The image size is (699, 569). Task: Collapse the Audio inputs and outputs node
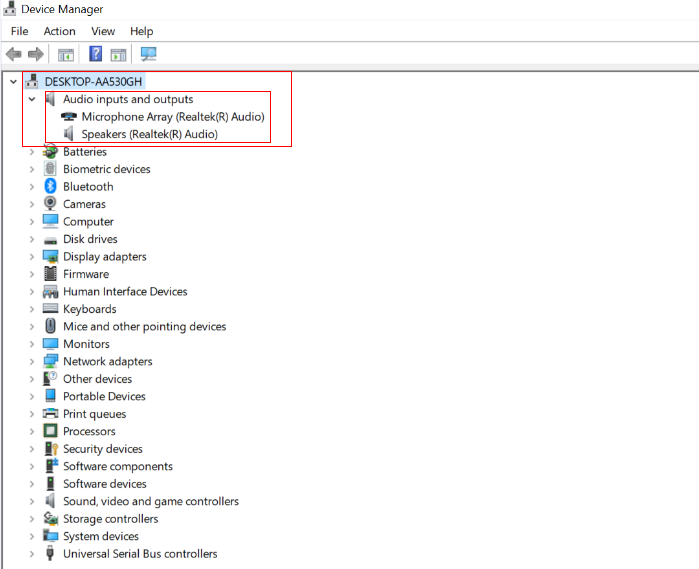point(32,100)
